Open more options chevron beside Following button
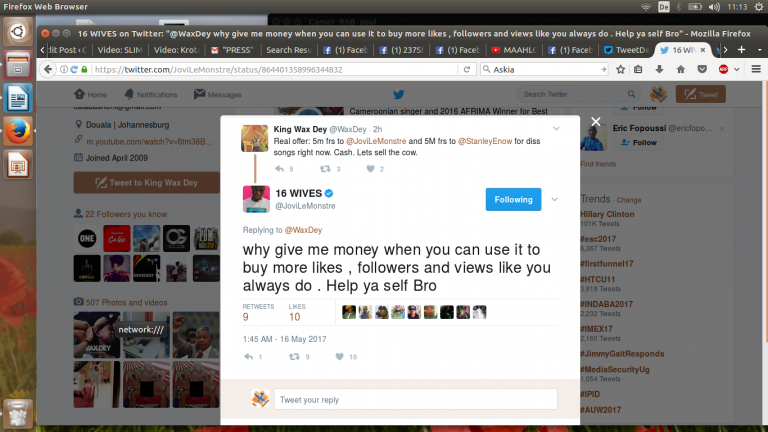Screen dimensions: 768x432 554,199
